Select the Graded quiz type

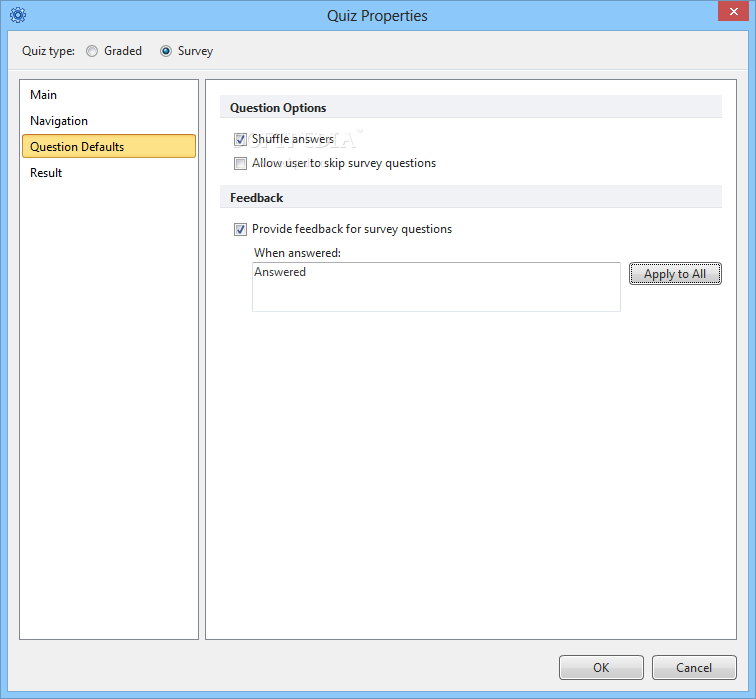point(92,51)
